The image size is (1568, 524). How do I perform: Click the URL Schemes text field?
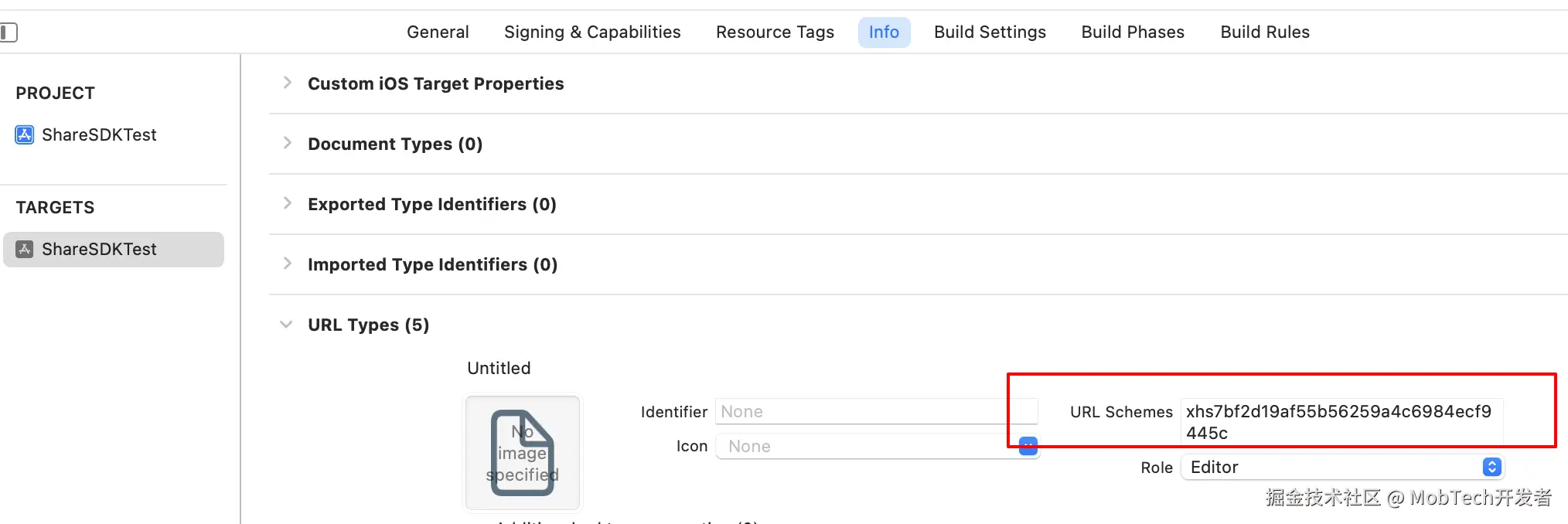point(1341,422)
